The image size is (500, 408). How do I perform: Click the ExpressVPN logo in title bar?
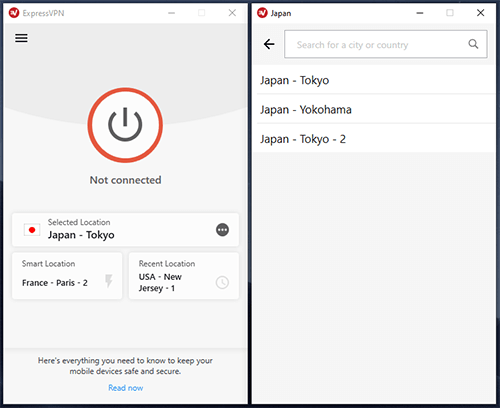[x=14, y=13]
